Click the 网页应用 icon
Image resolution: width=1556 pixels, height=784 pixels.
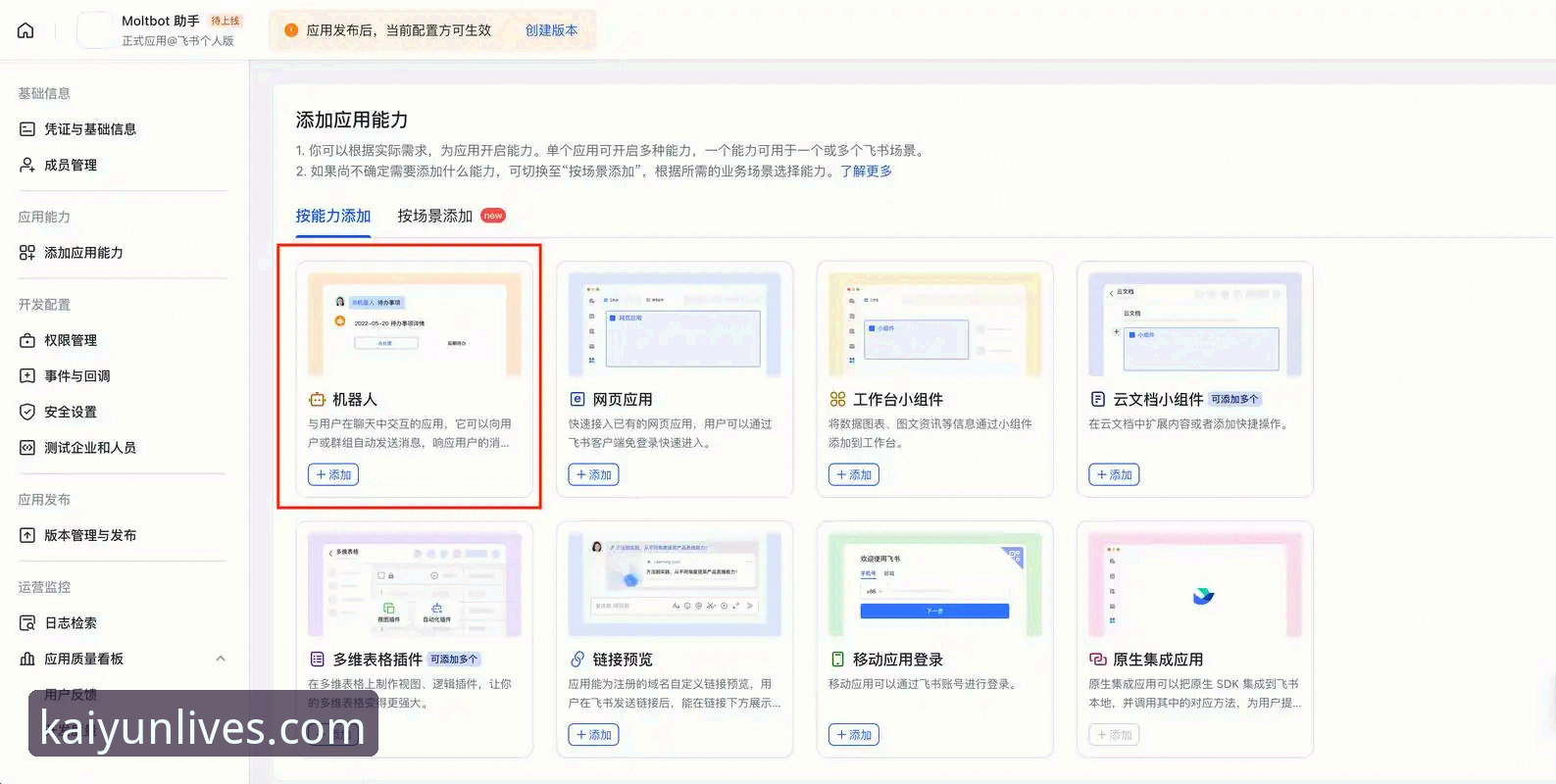pyautogui.click(x=577, y=400)
